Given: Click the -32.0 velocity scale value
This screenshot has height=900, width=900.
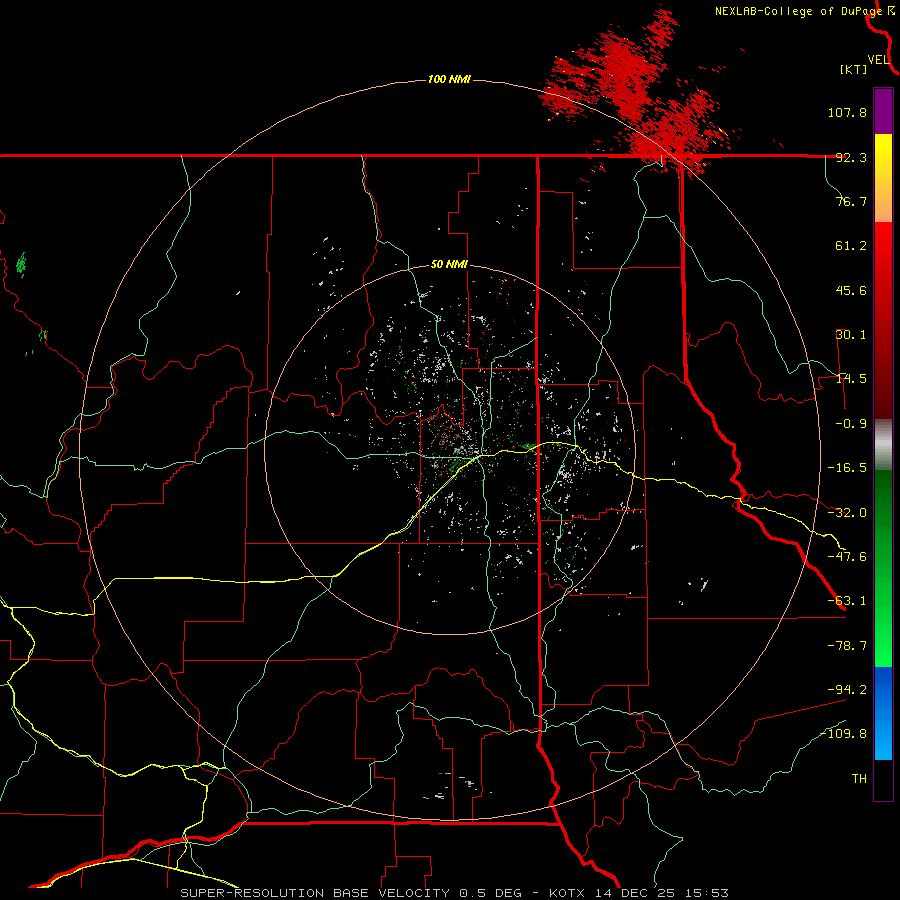Looking at the screenshot, I should tap(847, 513).
